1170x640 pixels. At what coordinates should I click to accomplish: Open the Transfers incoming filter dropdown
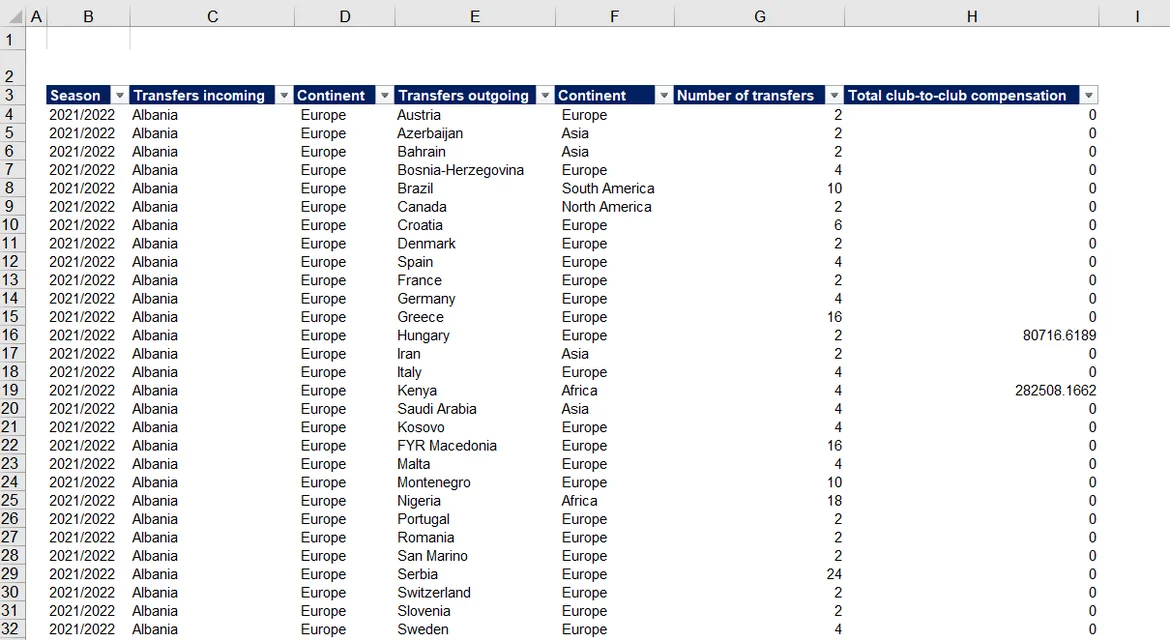pos(284,96)
